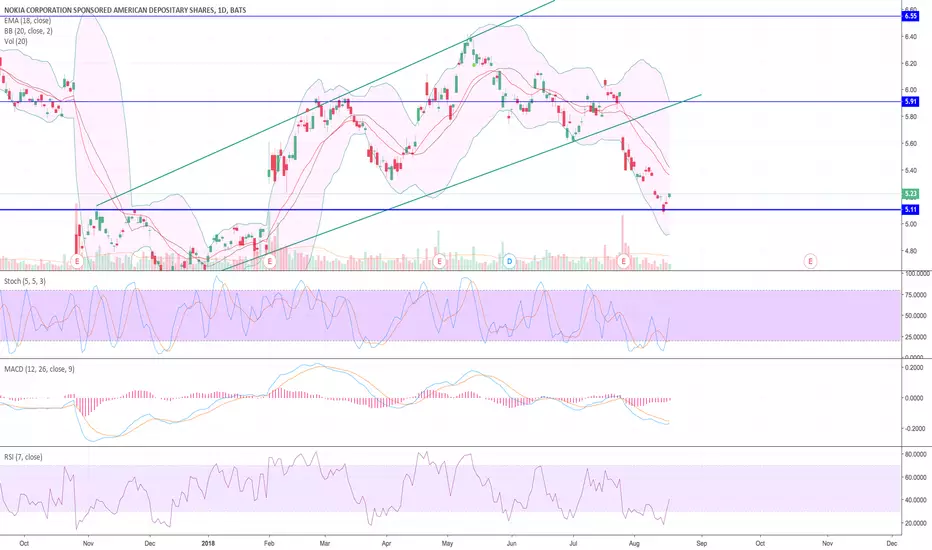Click the 25.0000 Stoch axis value
The image size is (932, 550).
coord(916,337)
